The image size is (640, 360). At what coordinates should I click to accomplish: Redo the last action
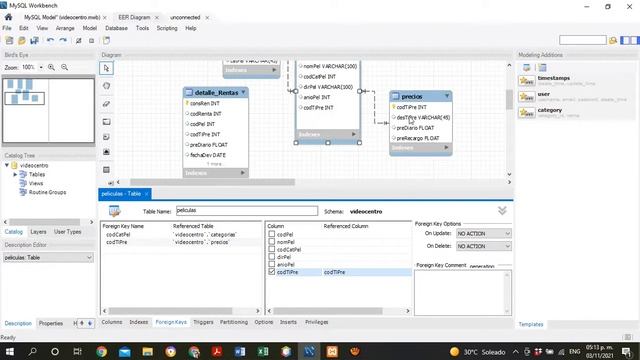pos(63,40)
